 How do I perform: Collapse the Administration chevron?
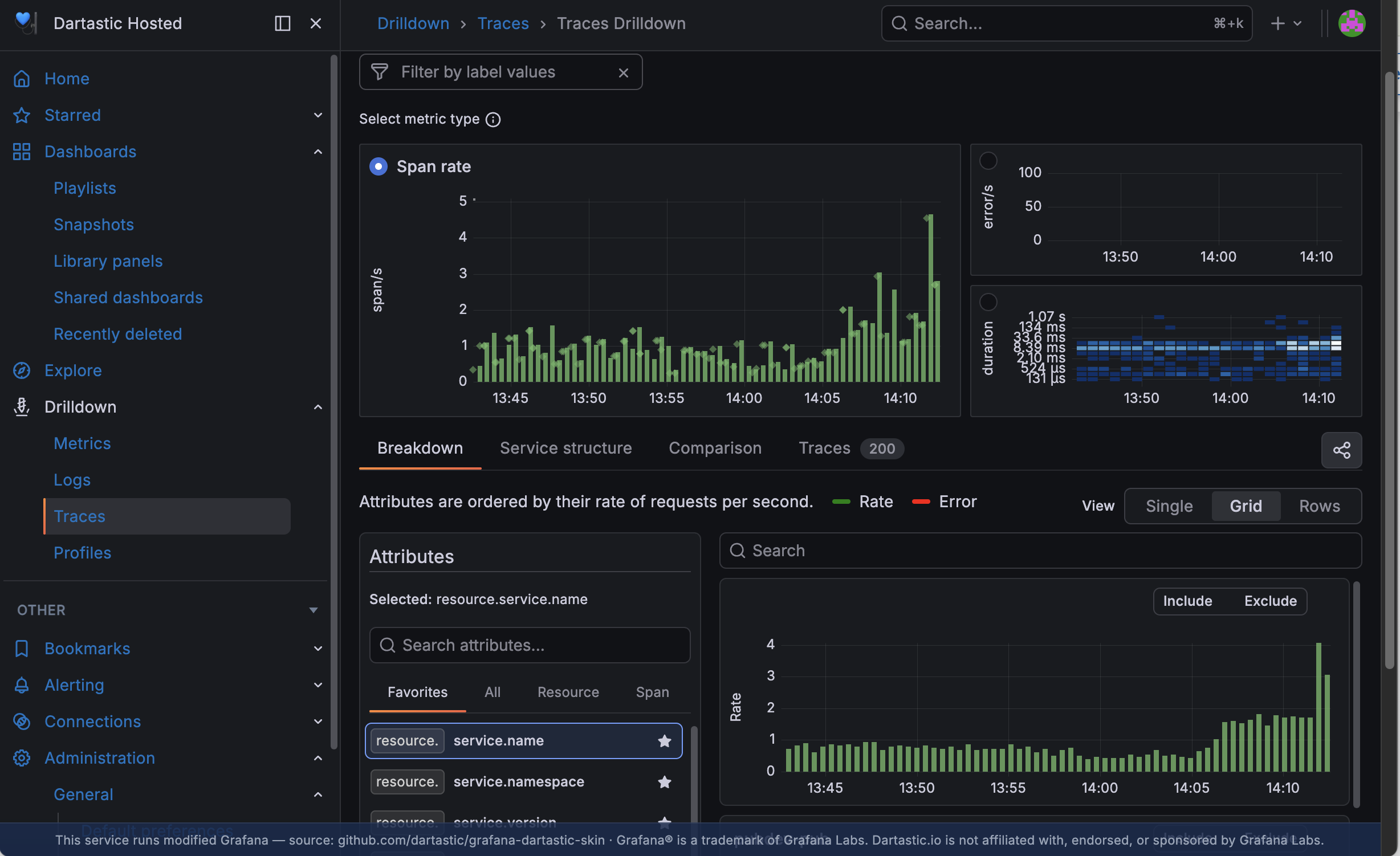(x=318, y=758)
